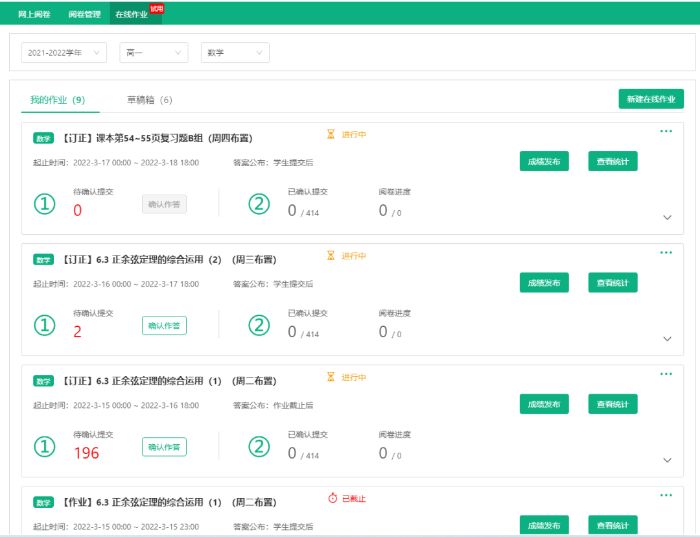Click the red pending count 0 in 课本第54~55页 card
Screen dimensions: 700x537
coord(77,210)
